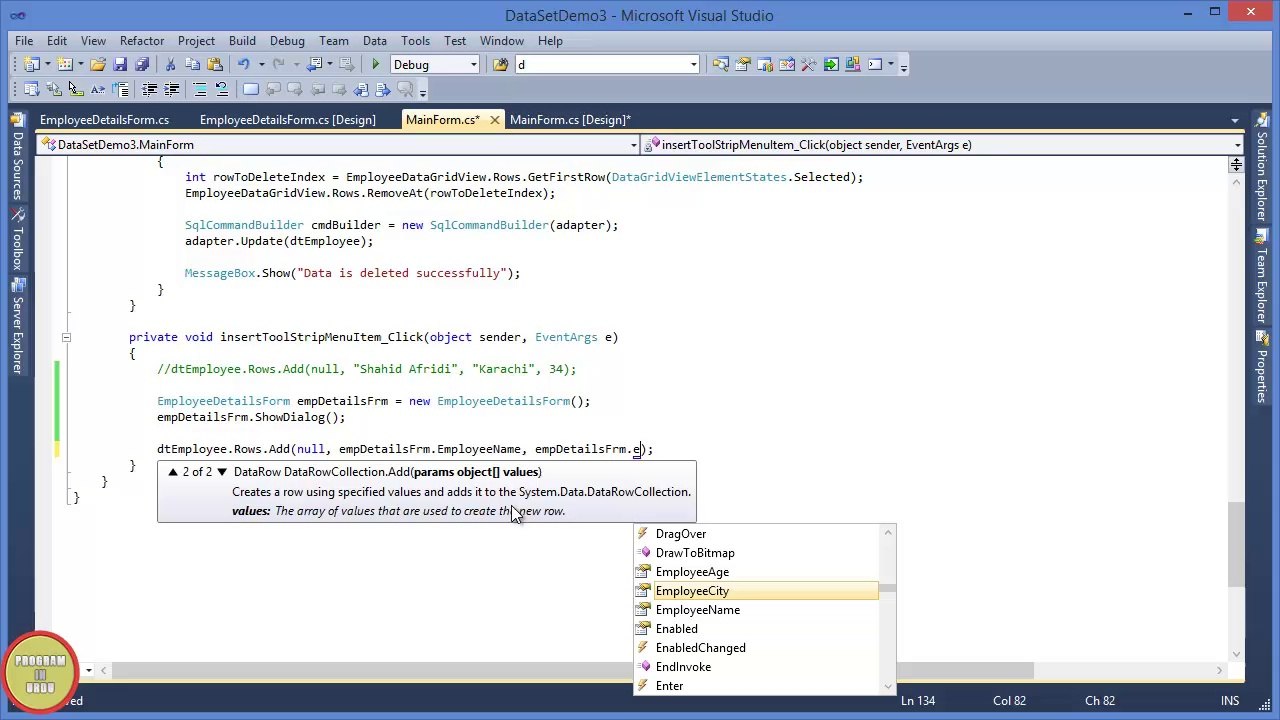
Task: Toggle a bookmark on the current line
Action: click(x=250, y=90)
